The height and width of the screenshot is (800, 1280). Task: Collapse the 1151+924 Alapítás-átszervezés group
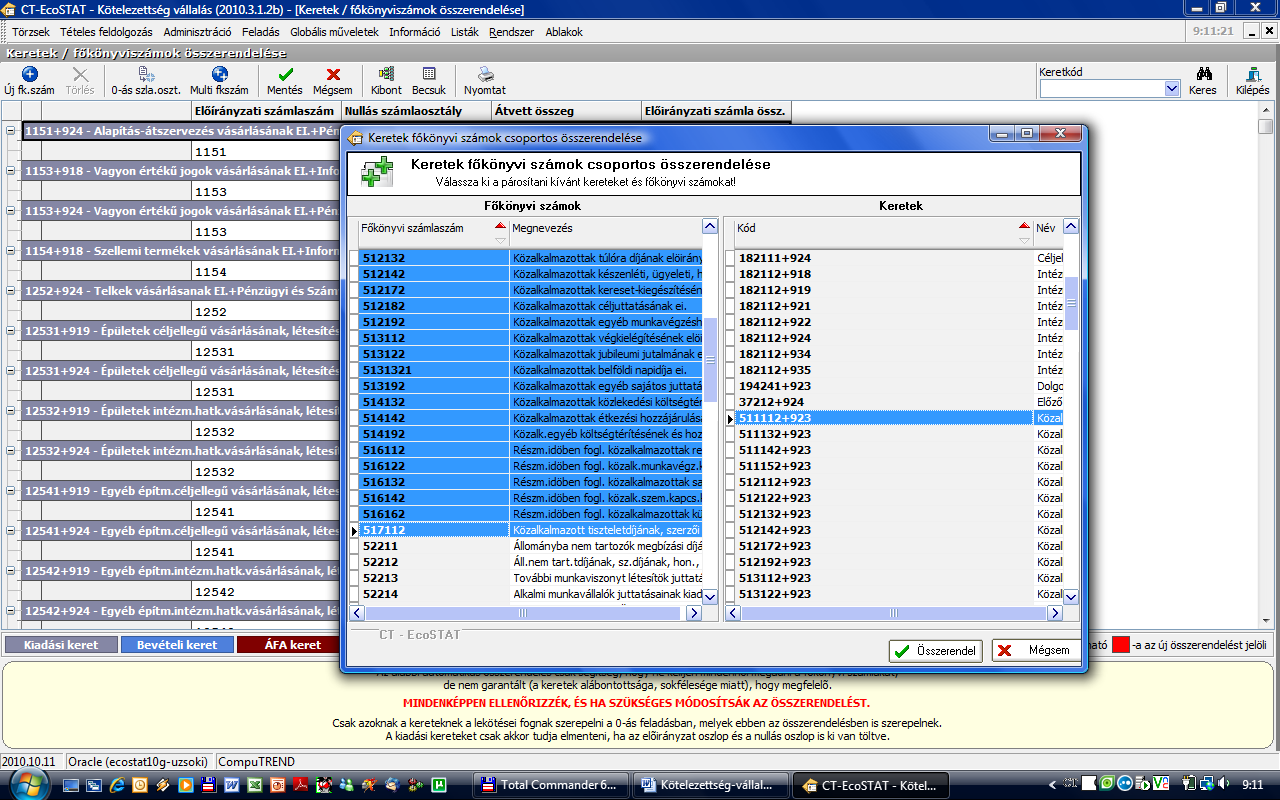coord(11,130)
